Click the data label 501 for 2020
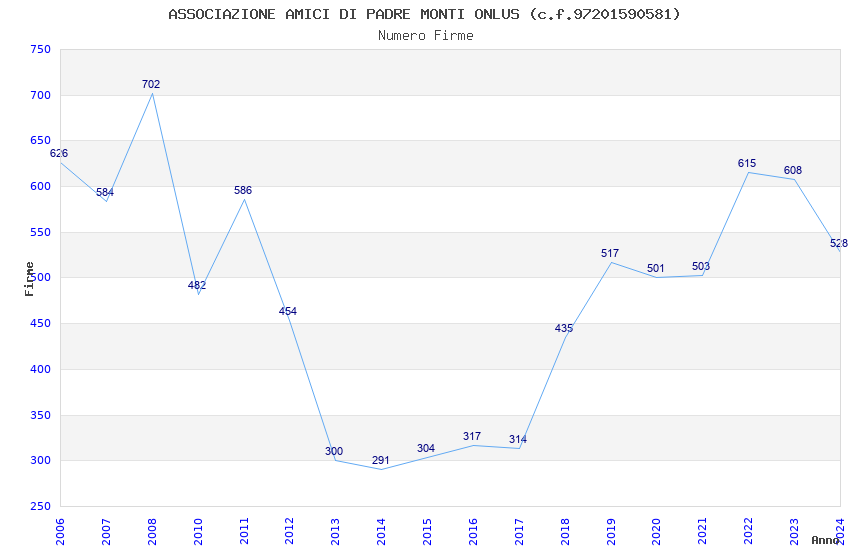Screen dimensions: 850x550 [655, 268]
